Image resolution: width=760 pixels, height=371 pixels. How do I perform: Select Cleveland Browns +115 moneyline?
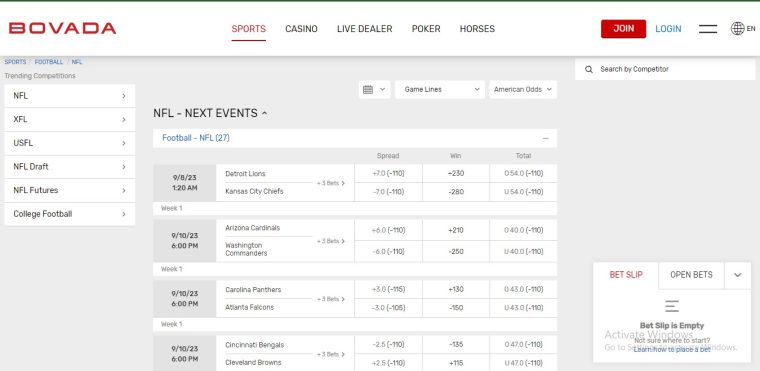click(x=456, y=363)
